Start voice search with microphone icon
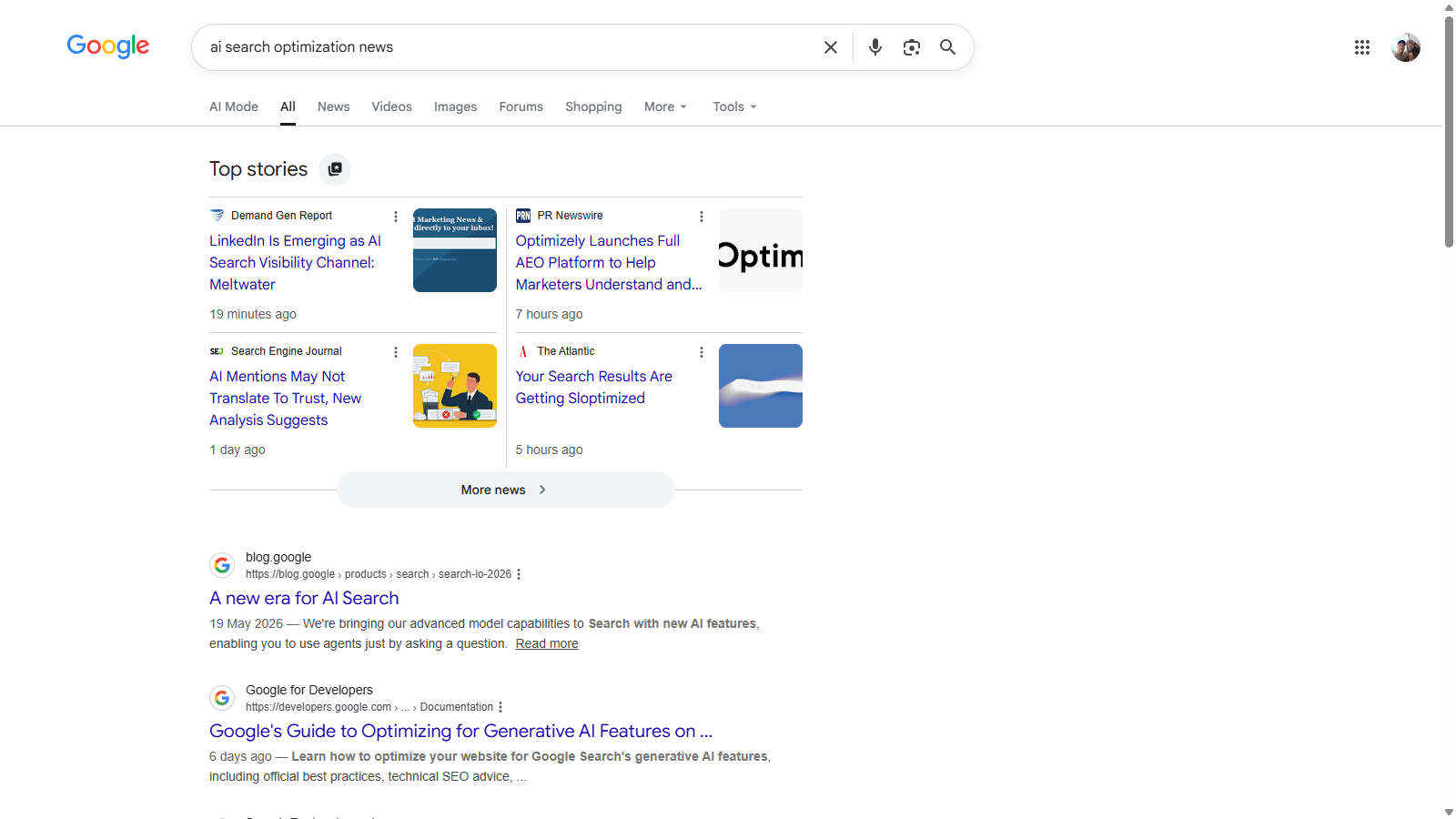 click(x=875, y=47)
